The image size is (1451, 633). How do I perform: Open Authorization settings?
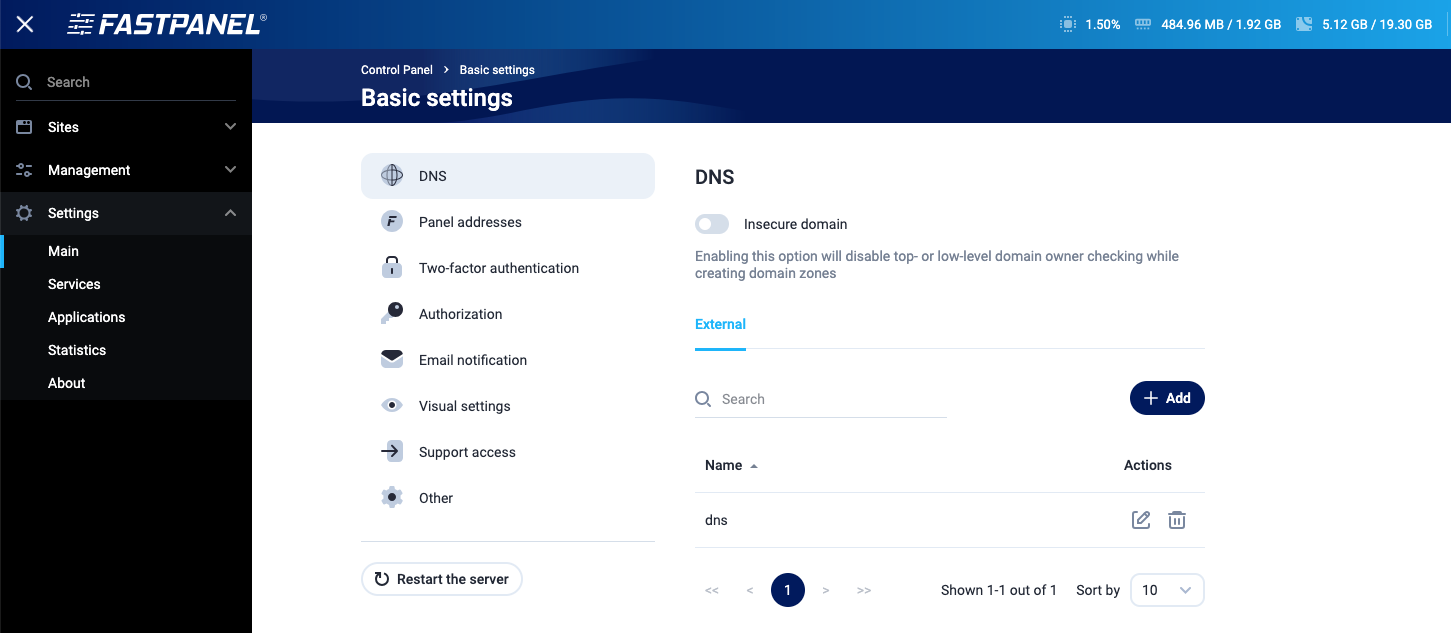pyautogui.click(x=508, y=314)
